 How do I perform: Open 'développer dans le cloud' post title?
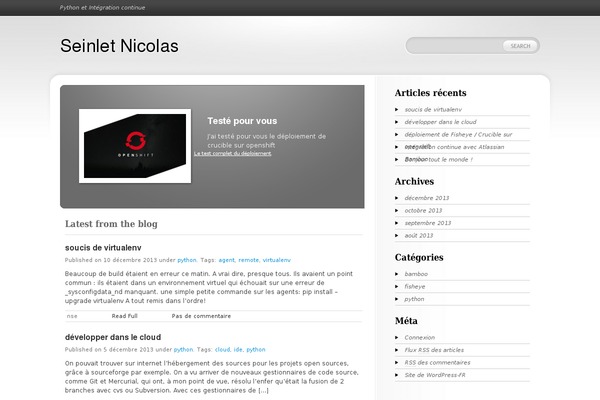click(x=113, y=337)
